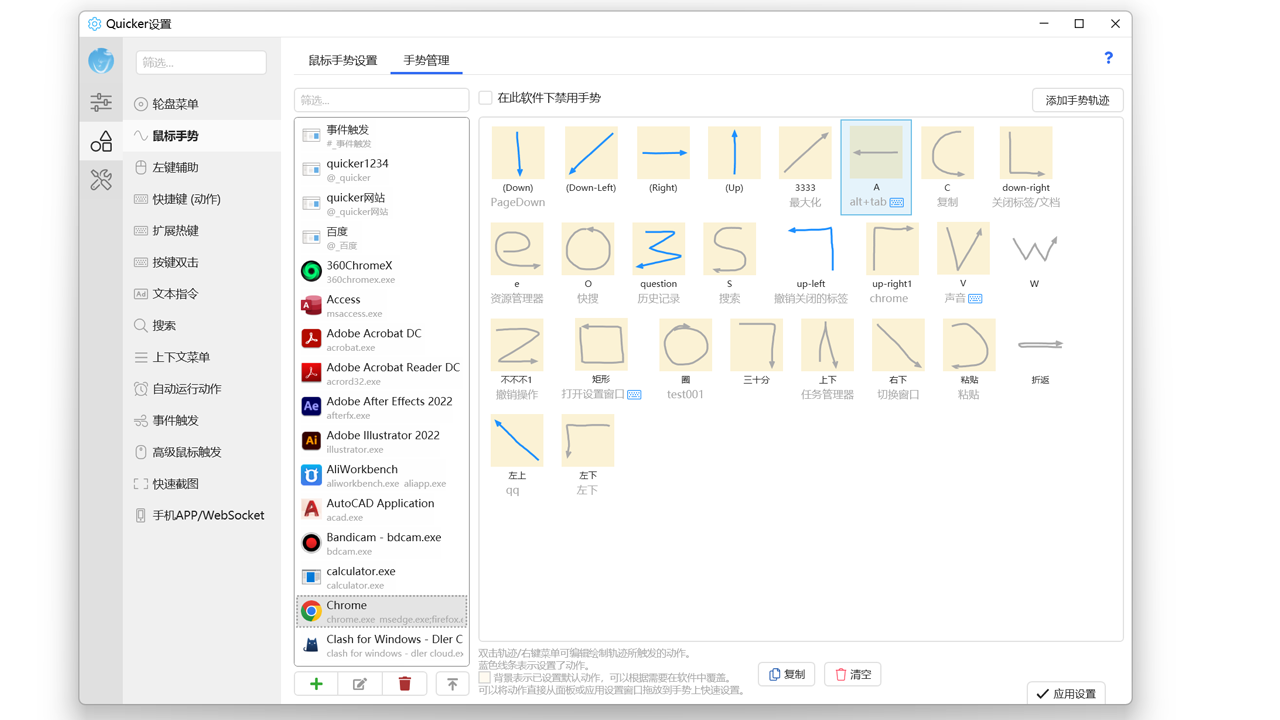Viewport: 1280px width, 720px height.
Task: Select 360ChromeX in the application list
Action: (x=381, y=271)
